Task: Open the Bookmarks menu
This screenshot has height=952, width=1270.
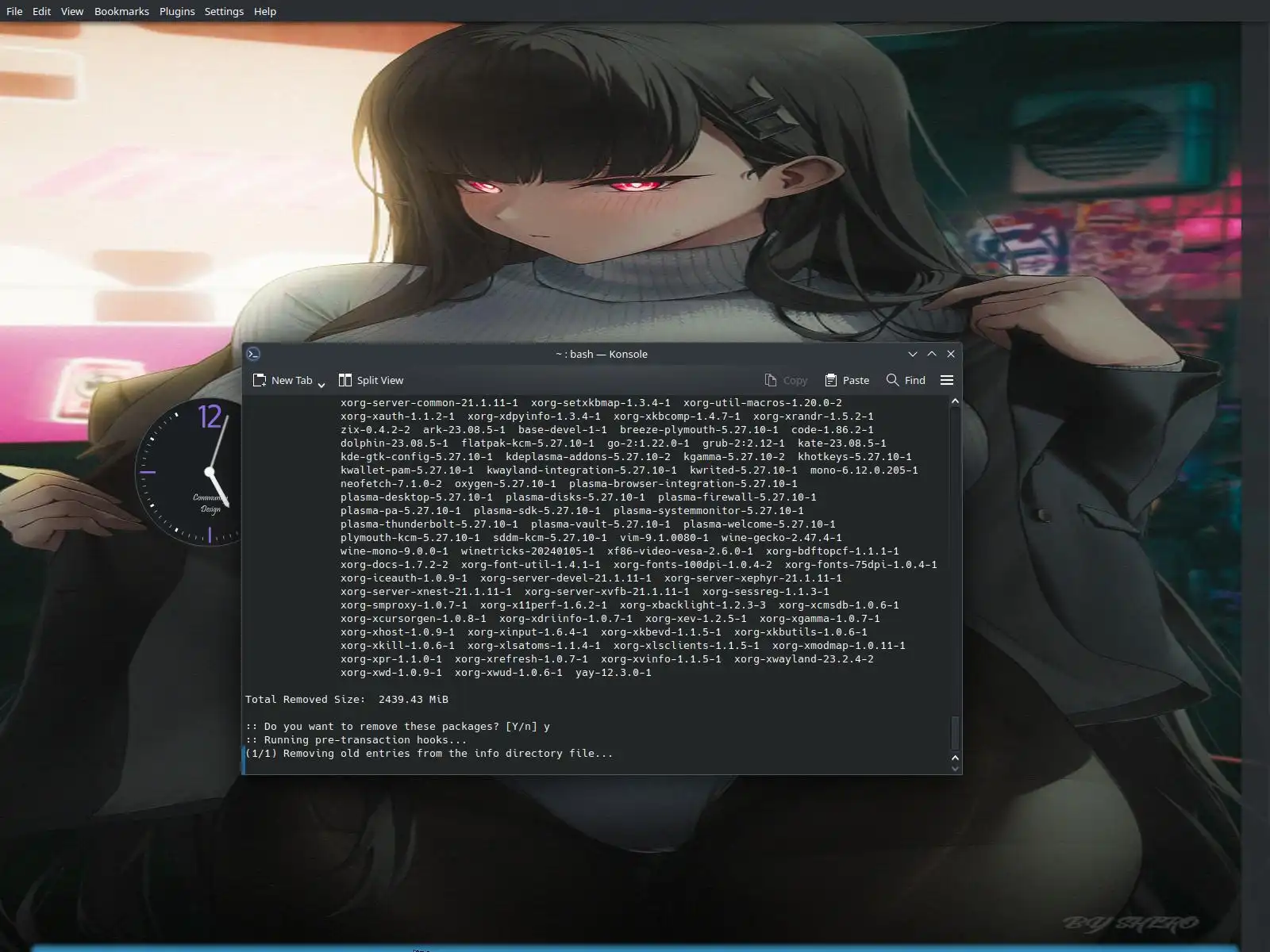Action: 121,11
